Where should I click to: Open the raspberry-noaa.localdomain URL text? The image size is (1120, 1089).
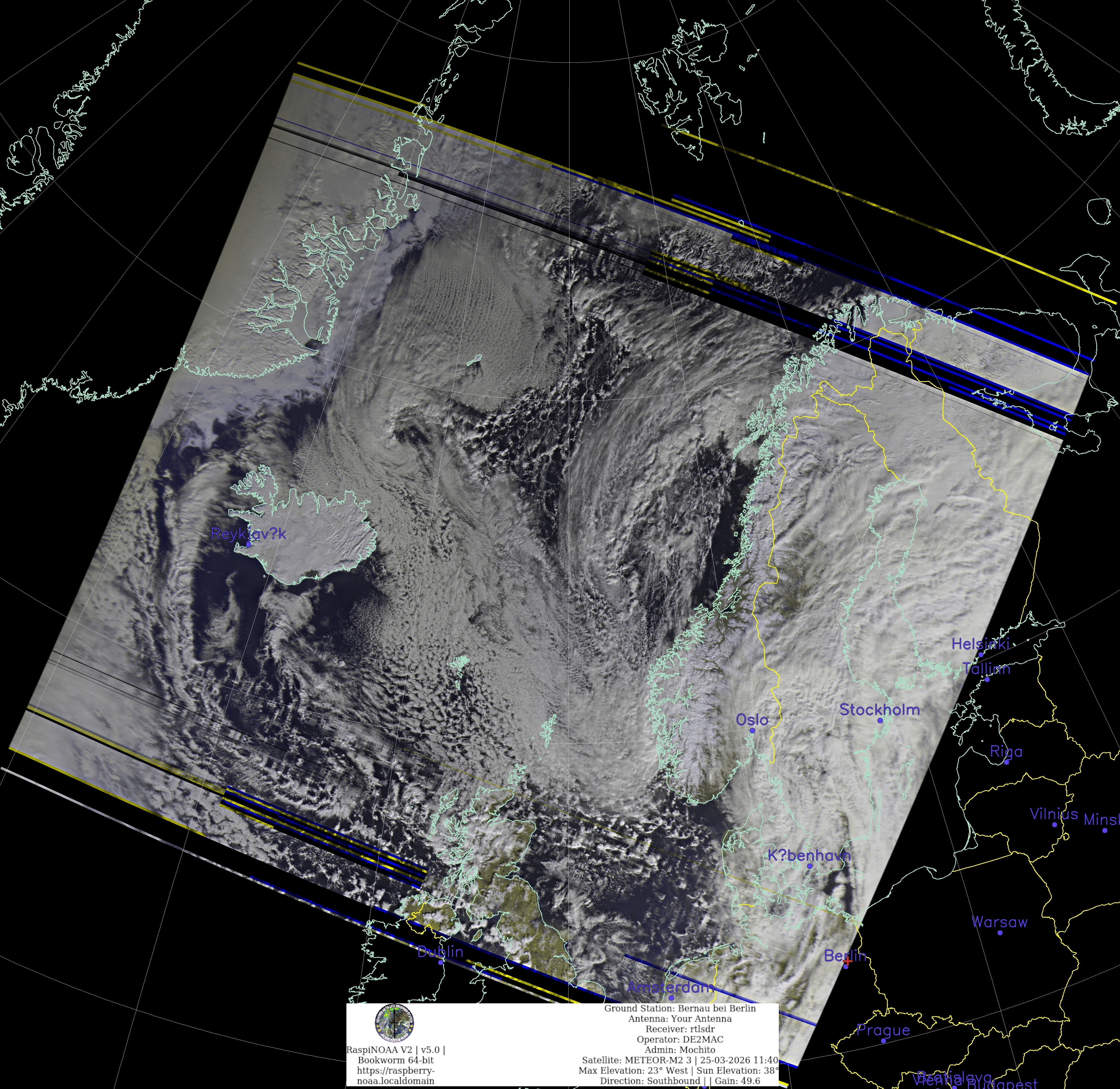pyautogui.click(x=395, y=1076)
